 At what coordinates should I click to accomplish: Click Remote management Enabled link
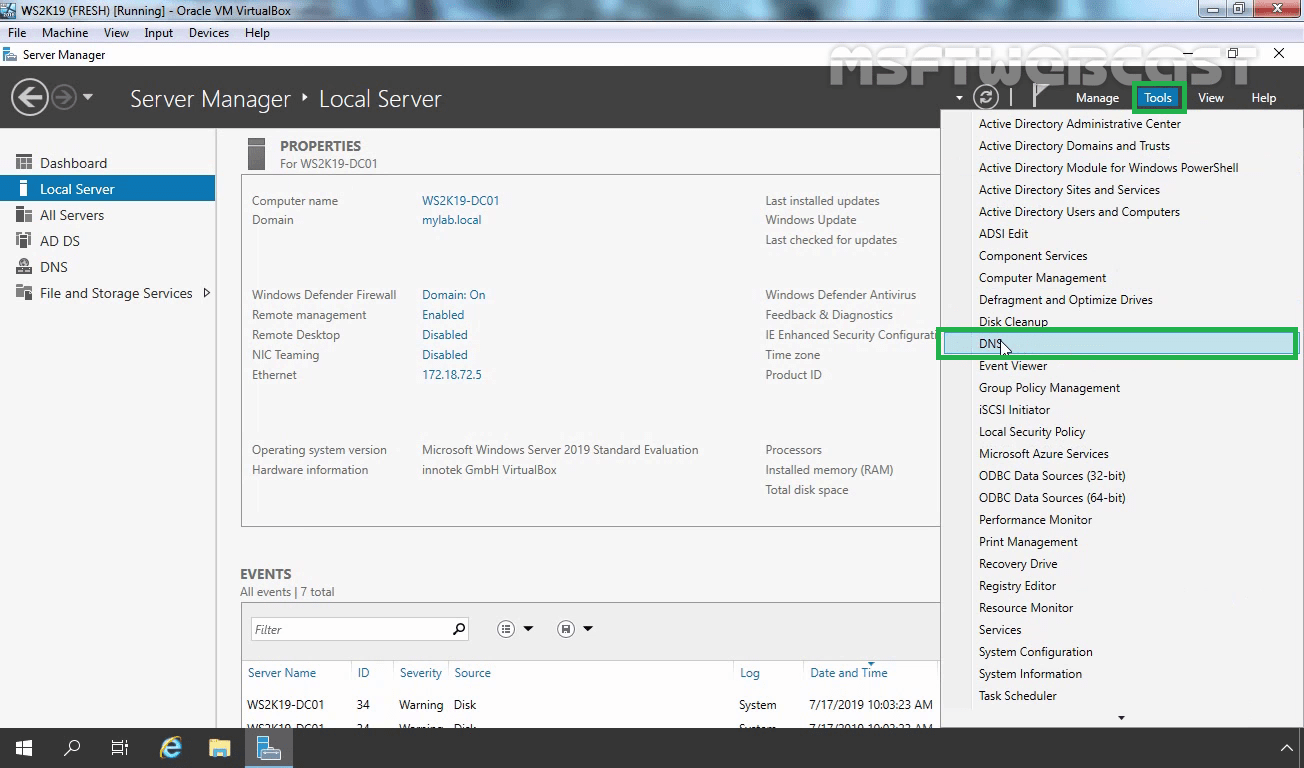point(443,315)
